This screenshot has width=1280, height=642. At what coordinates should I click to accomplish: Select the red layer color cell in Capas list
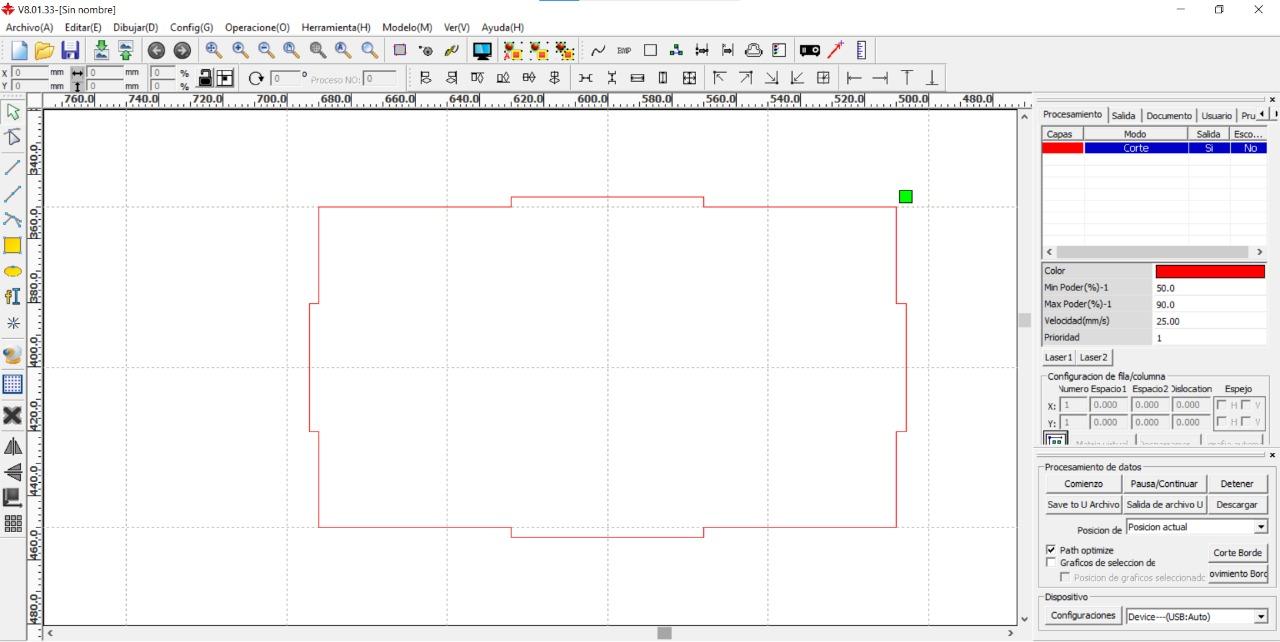coord(1062,148)
